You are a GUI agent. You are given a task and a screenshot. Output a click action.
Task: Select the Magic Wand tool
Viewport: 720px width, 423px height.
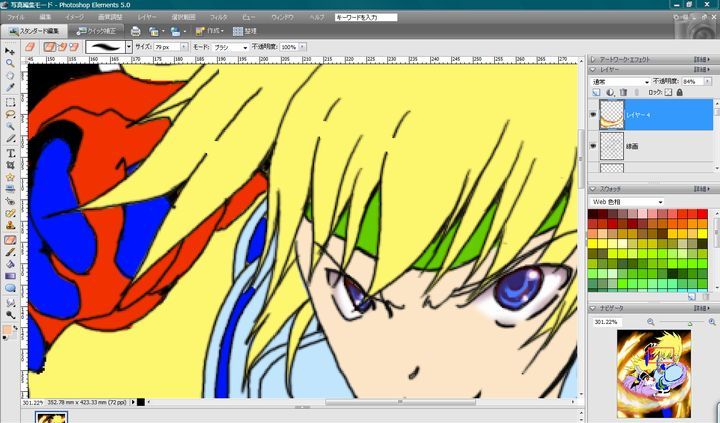click(x=10, y=126)
